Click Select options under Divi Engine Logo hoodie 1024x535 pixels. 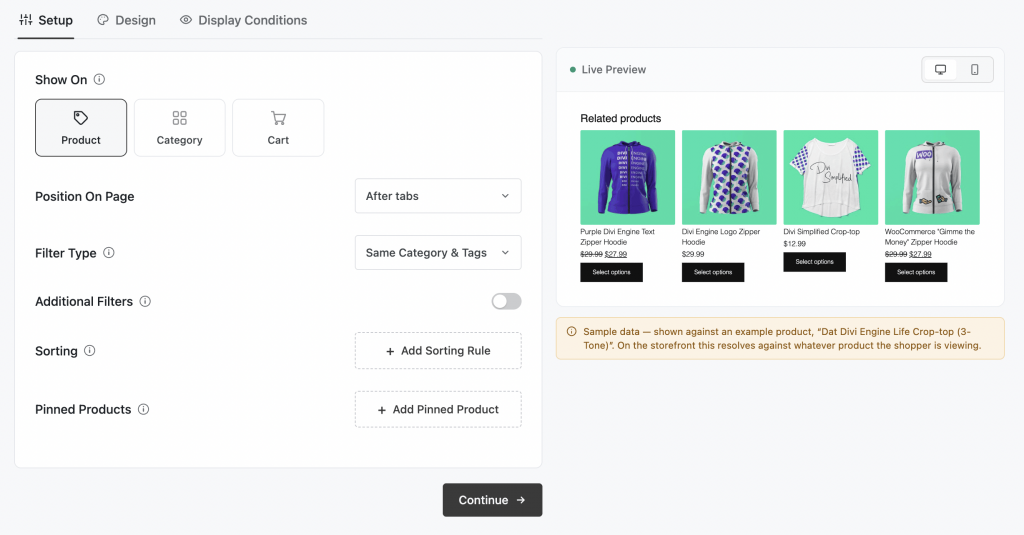tap(713, 272)
